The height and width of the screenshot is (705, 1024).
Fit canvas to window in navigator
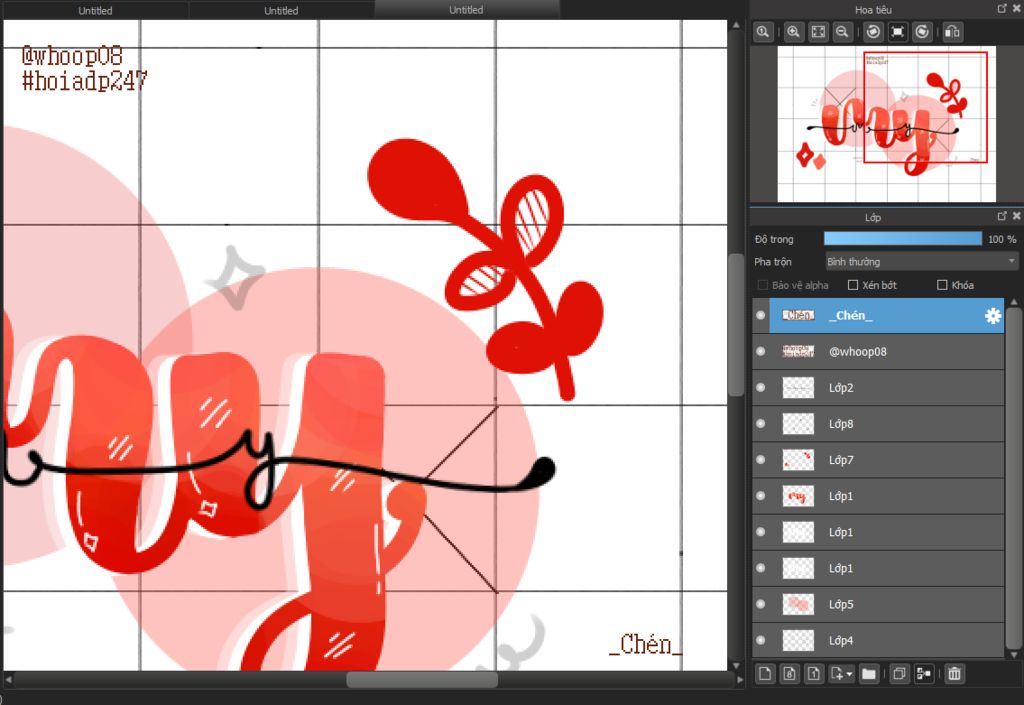tap(818, 32)
